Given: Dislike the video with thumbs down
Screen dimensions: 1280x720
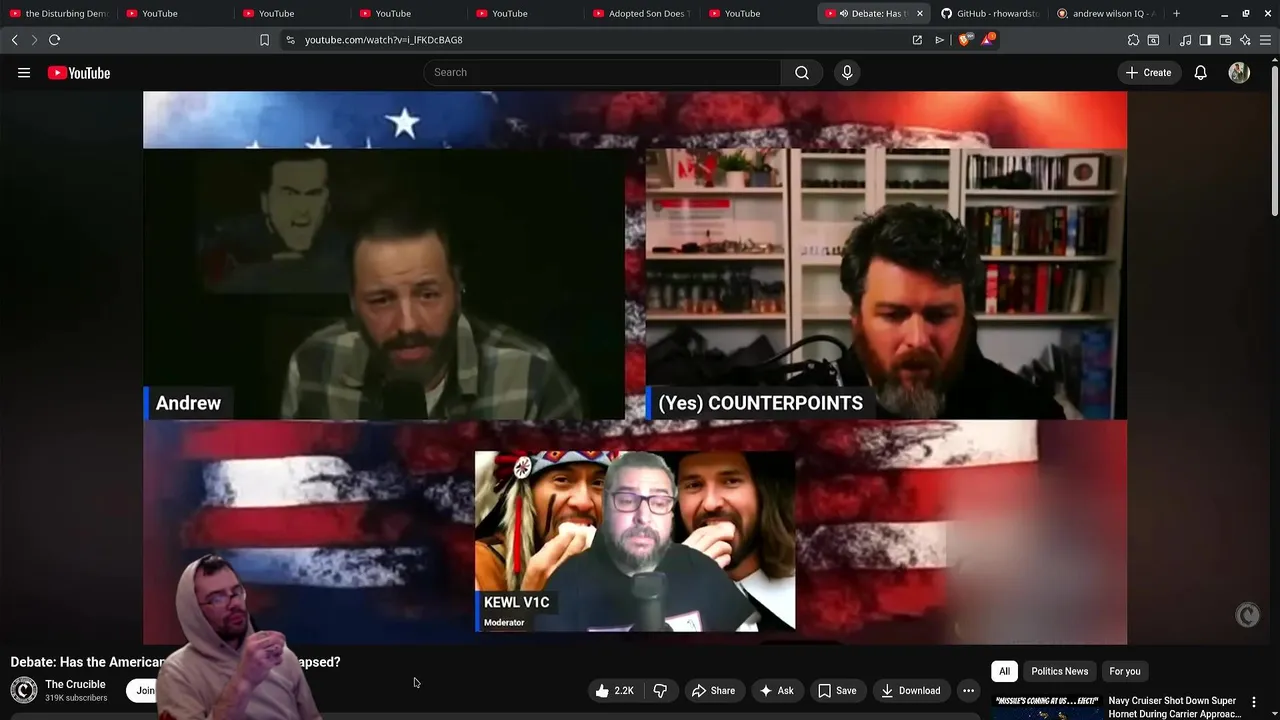Looking at the screenshot, I should tap(660, 690).
